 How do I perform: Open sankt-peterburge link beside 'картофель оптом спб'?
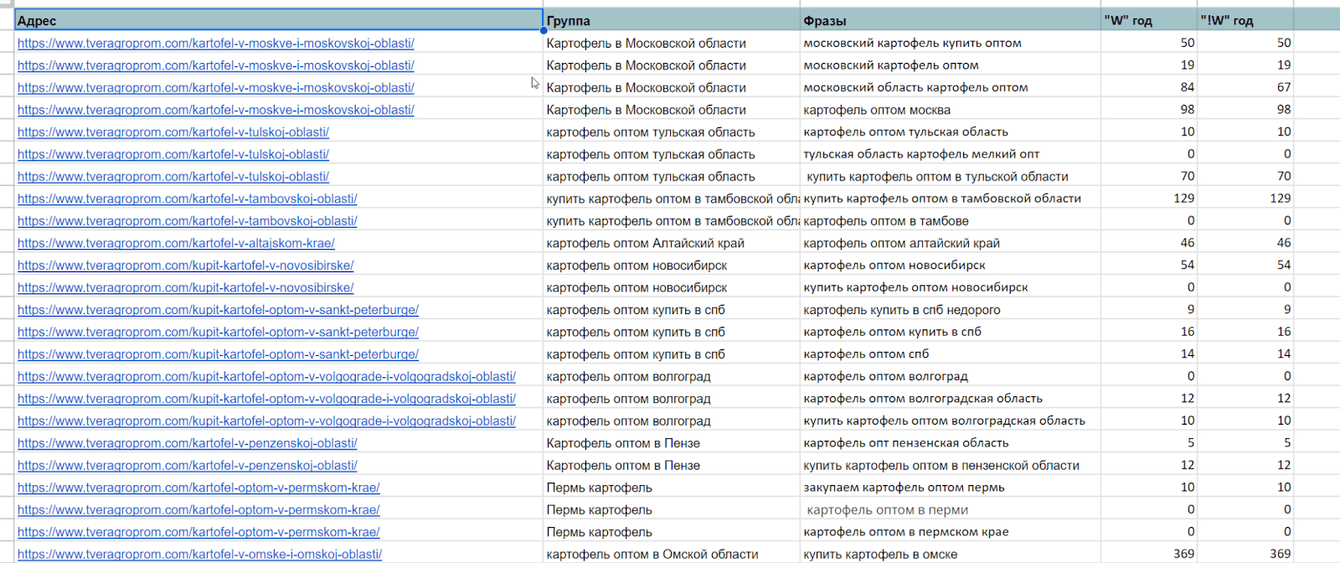pos(218,354)
